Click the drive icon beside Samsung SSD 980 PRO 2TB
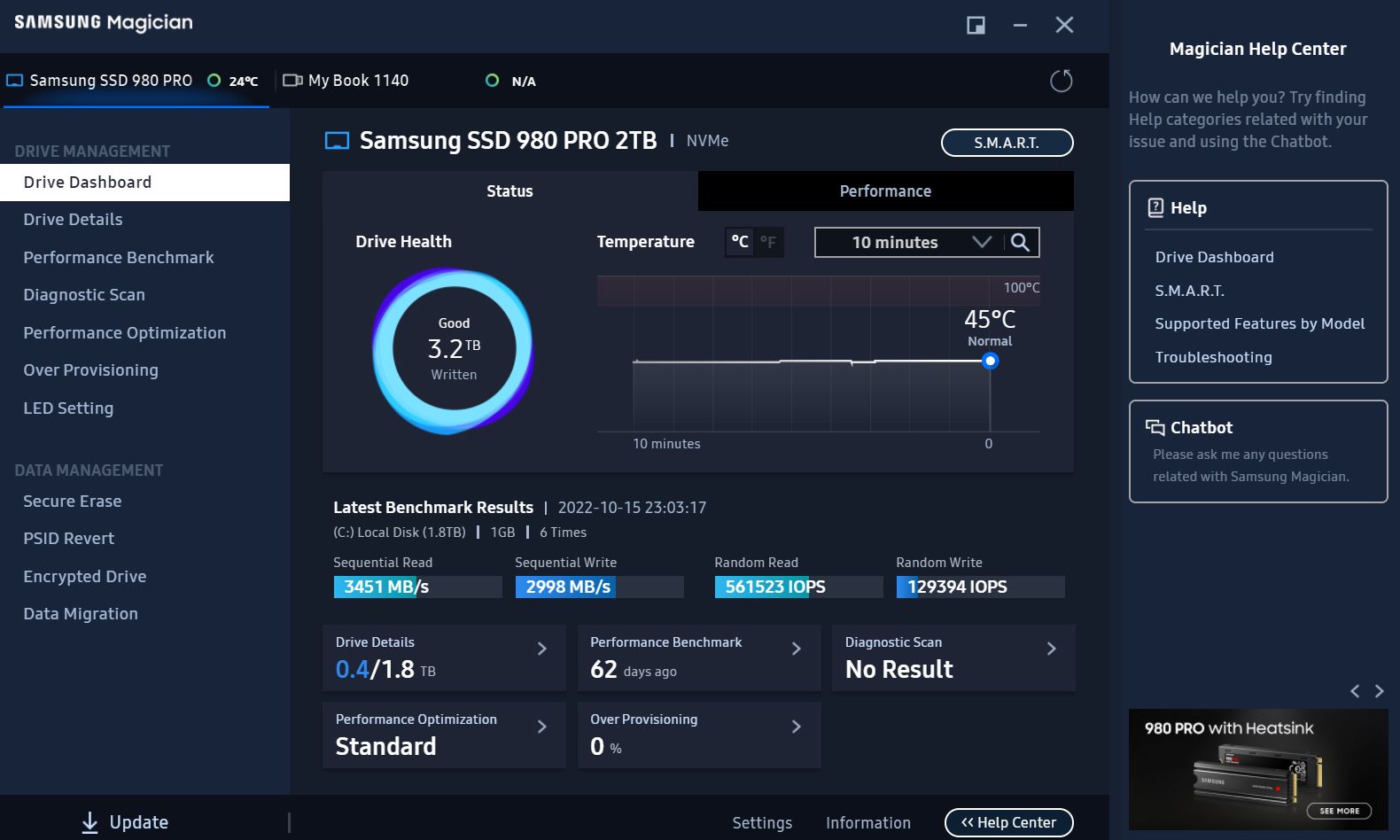 tap(337, 141)
